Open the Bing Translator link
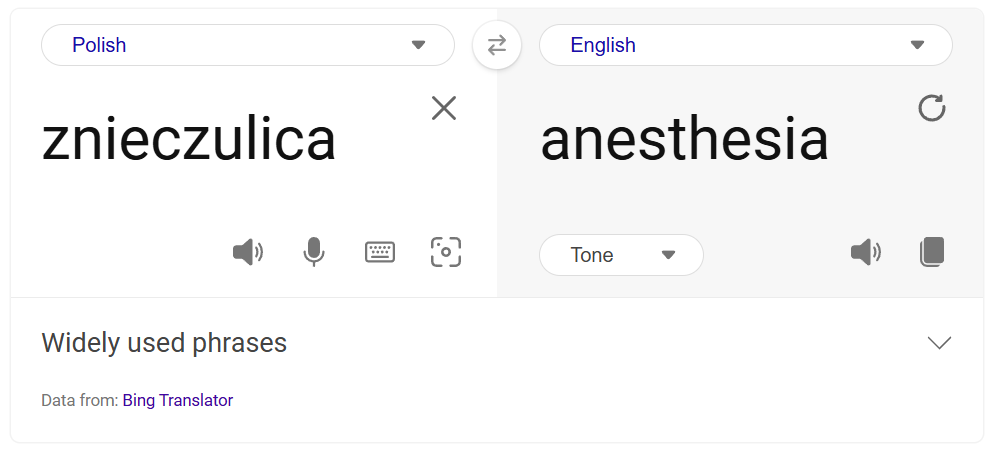The height and width of the screenshot is (449, 994). tap(178, 401)
